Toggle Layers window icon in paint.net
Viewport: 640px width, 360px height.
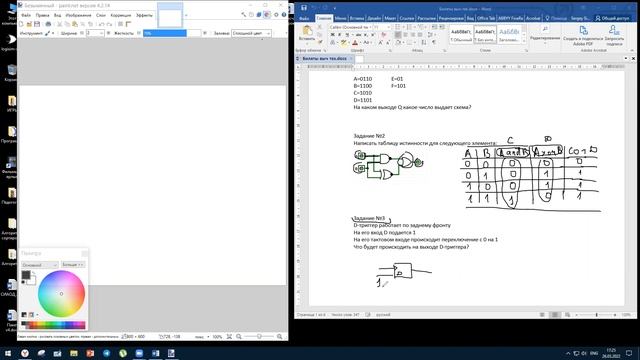259,15
